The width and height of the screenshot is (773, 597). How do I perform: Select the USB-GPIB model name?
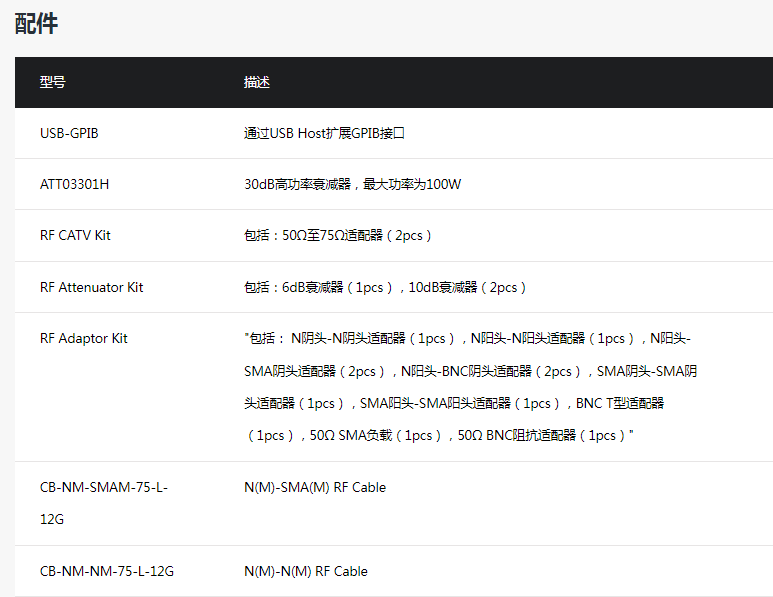click(x=69, y=133)
